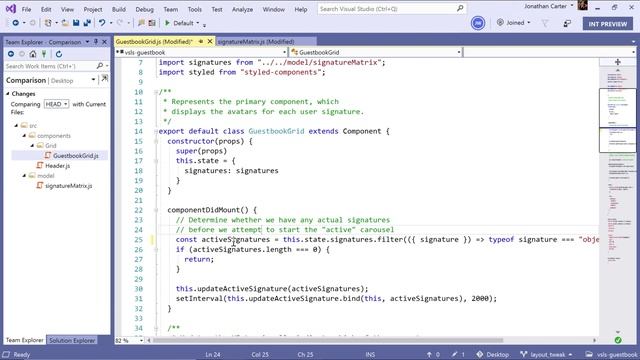Open the File menu

coord(27,9)
